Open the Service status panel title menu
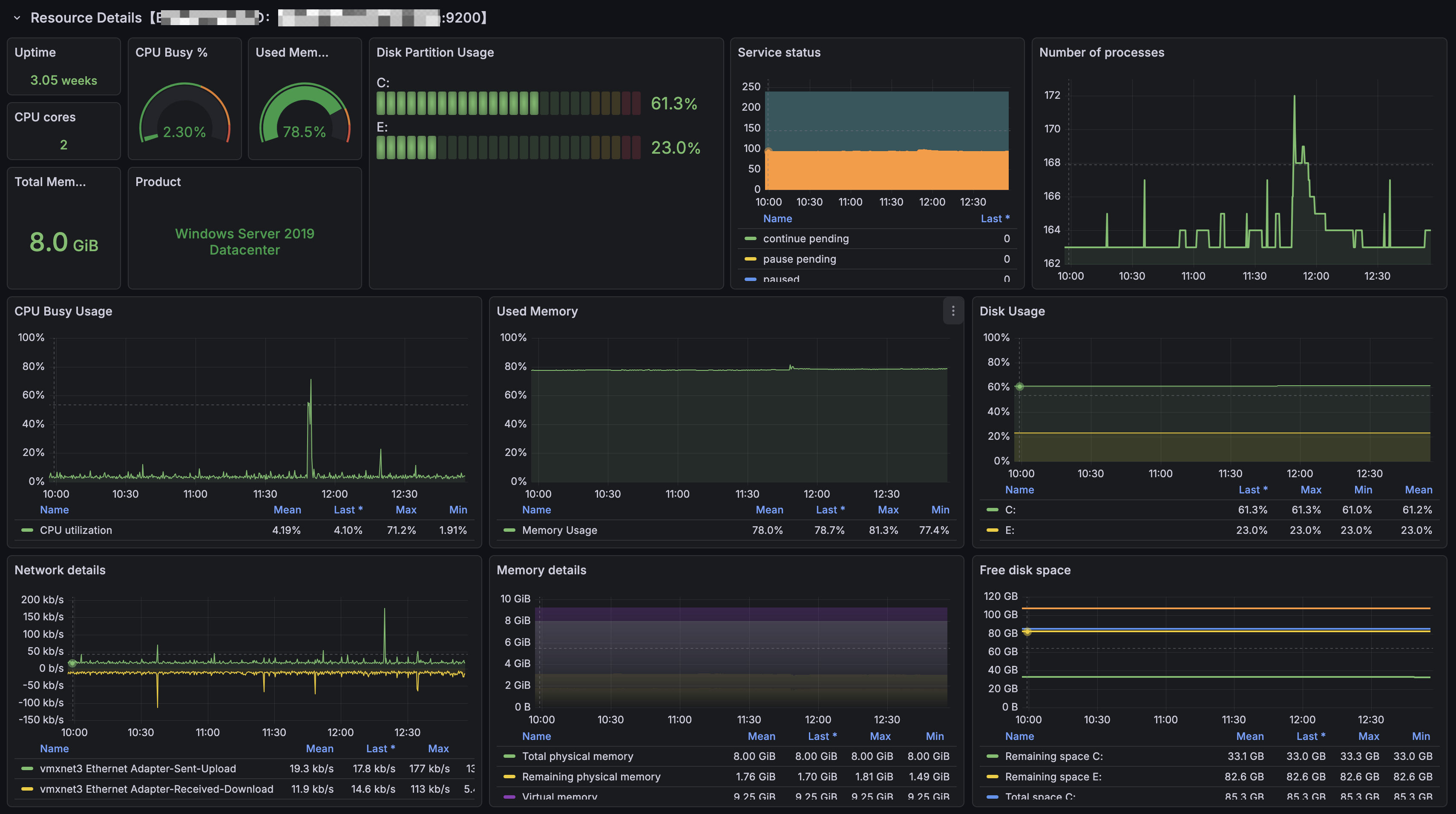 coord(779,52)
